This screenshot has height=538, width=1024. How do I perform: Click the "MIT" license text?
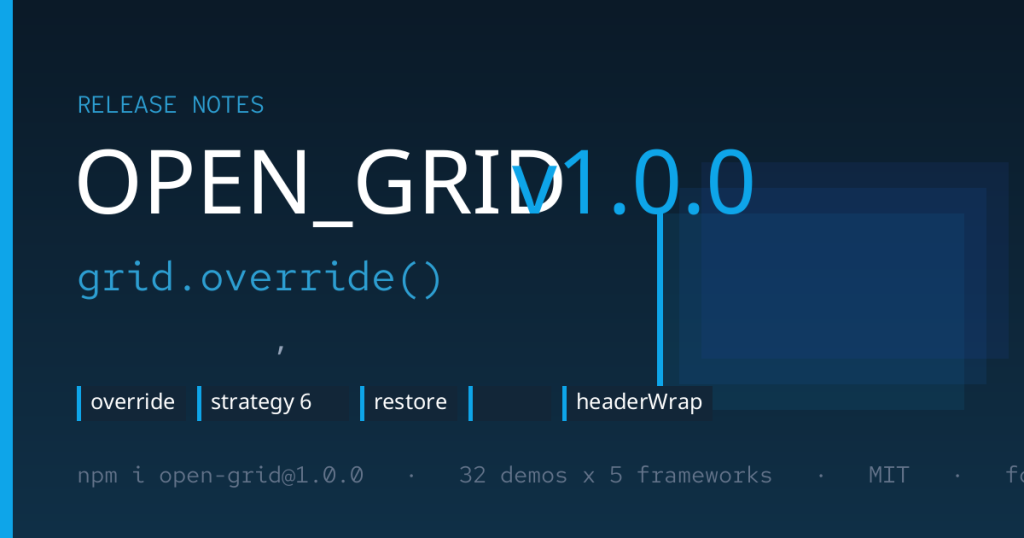tap(888, 475)
